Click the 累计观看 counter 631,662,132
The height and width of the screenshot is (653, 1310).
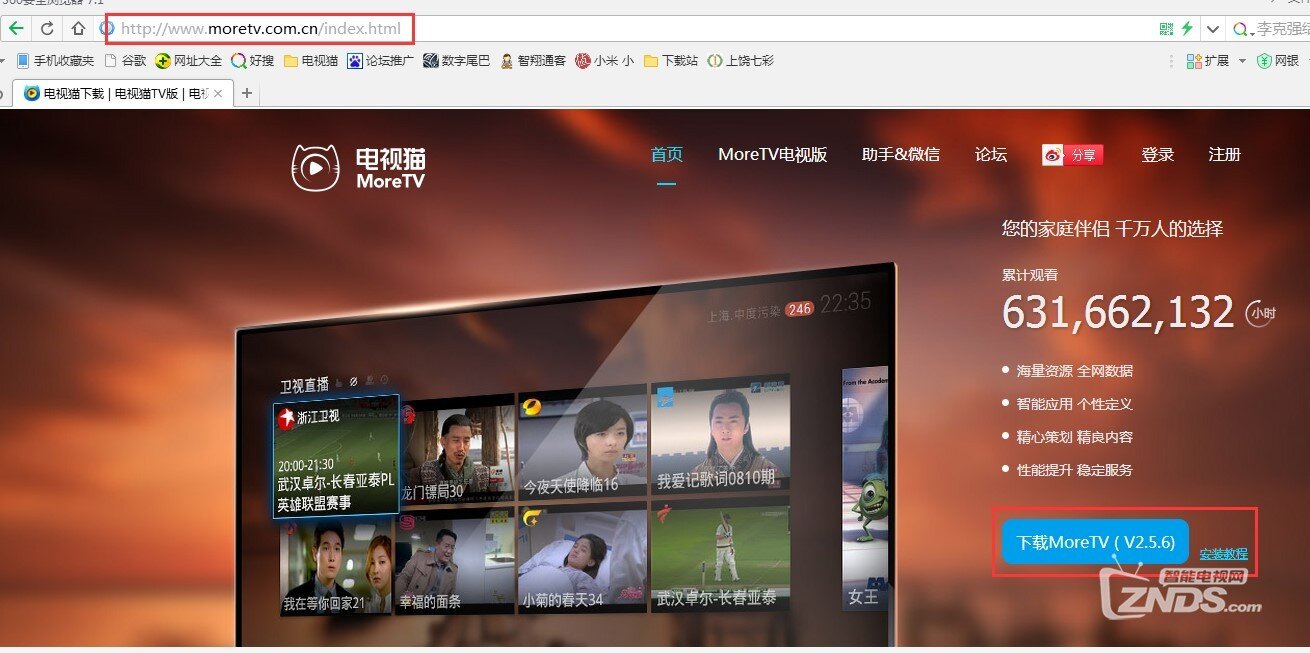tap(1118, 313)
